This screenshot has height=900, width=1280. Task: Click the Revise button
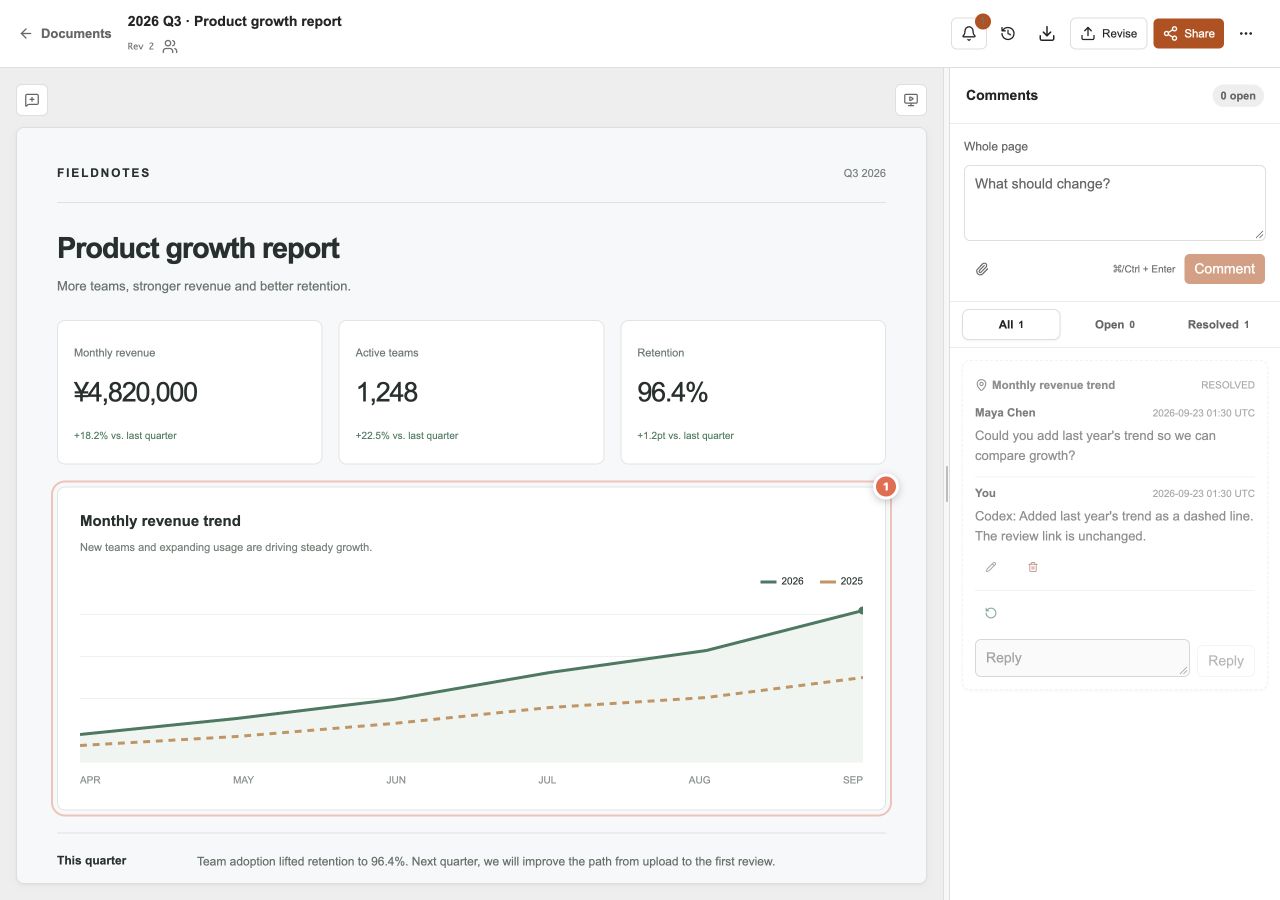pyautogui.click(x=1108, y=33)
